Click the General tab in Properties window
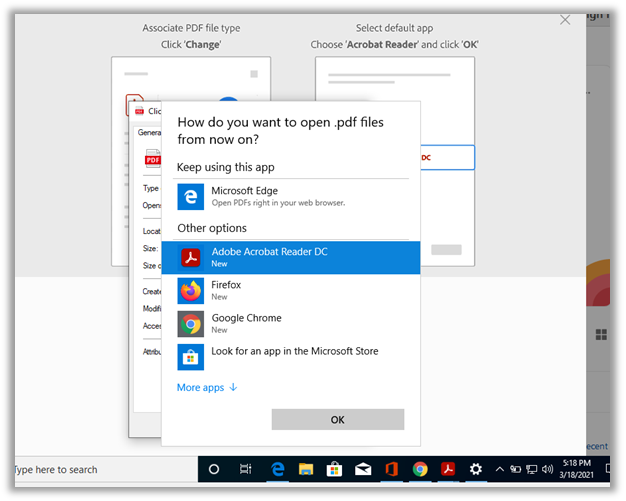 tap(149, 133)
